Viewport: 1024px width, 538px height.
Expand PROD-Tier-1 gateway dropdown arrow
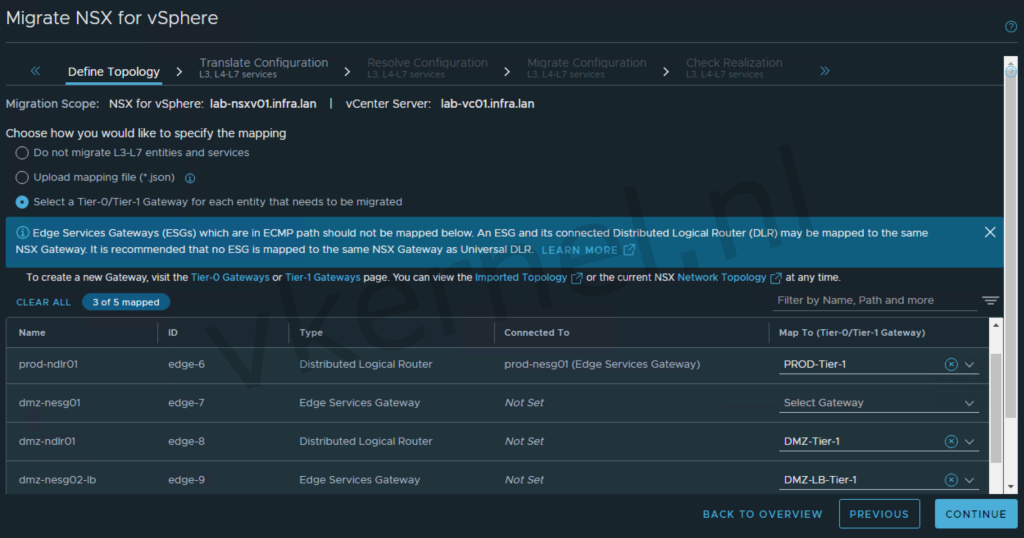[969, 364]
